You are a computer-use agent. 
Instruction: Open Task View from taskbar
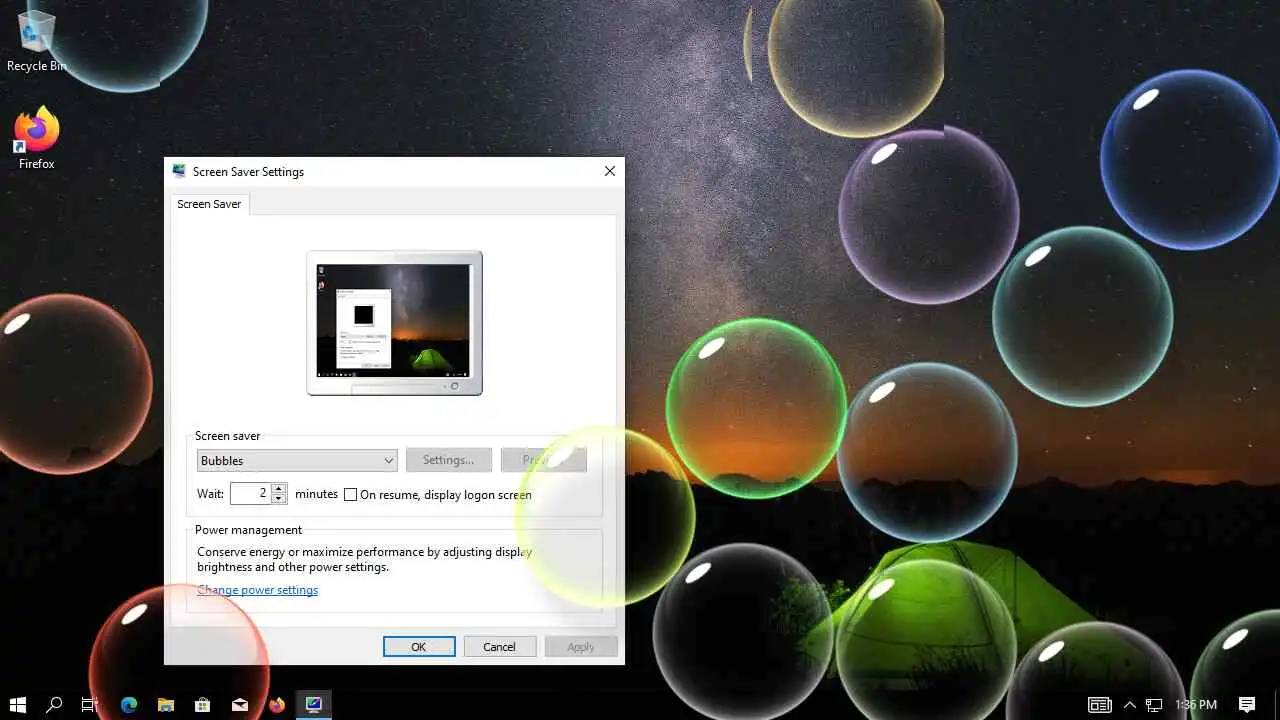[x=89, y=704]
